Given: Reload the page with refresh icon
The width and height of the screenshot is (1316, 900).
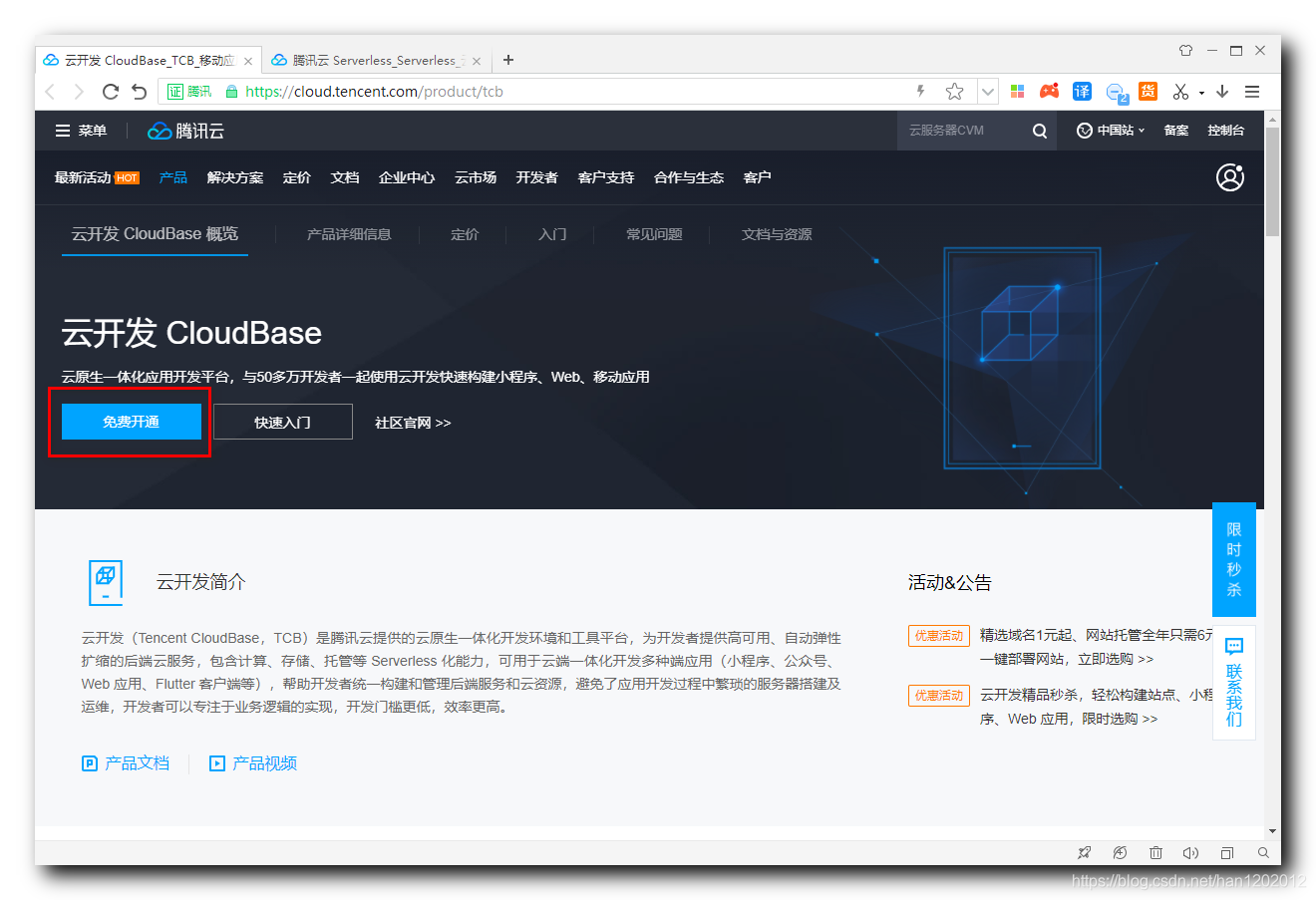Looking at the screenshot, I should (110, 92).
